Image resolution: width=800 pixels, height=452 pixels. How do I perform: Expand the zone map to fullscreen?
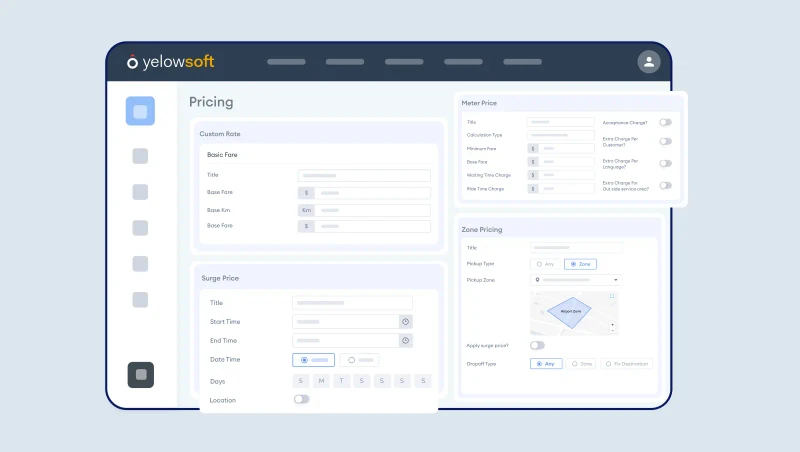612,297
